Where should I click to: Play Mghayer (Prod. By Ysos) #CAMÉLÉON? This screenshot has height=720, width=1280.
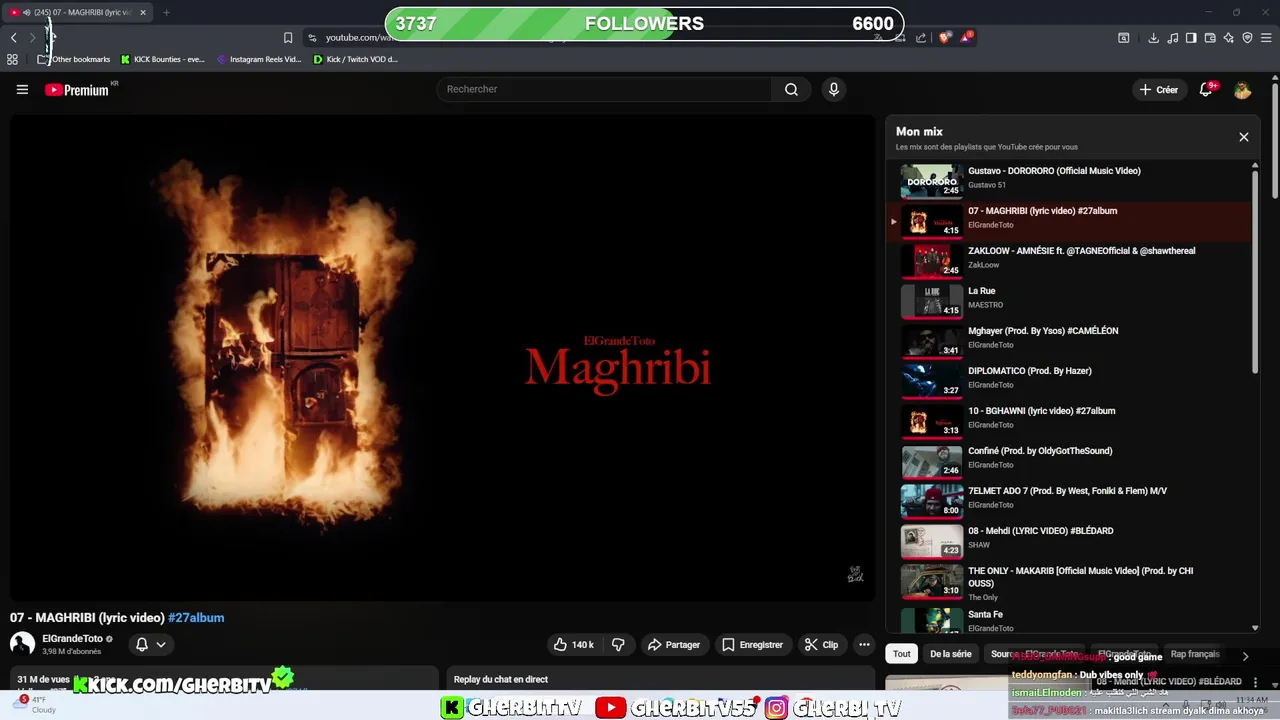click(x=1069, y=342)
